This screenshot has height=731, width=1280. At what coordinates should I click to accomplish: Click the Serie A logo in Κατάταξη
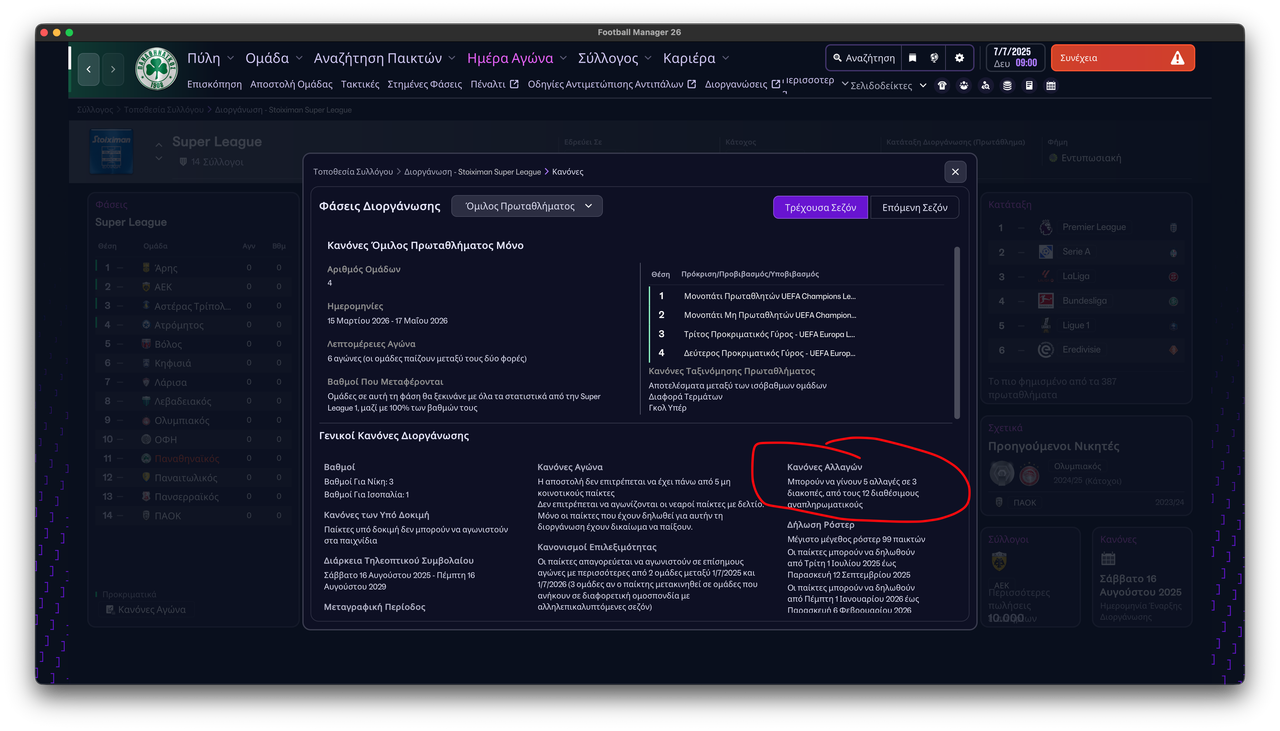(x=1045, y=252)
